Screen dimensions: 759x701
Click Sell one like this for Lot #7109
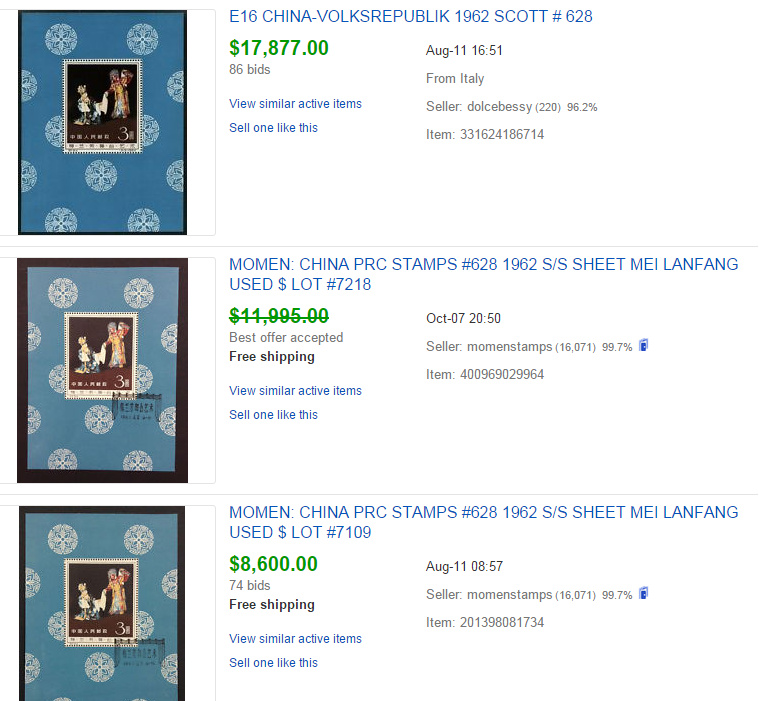(x=273, y=663)
